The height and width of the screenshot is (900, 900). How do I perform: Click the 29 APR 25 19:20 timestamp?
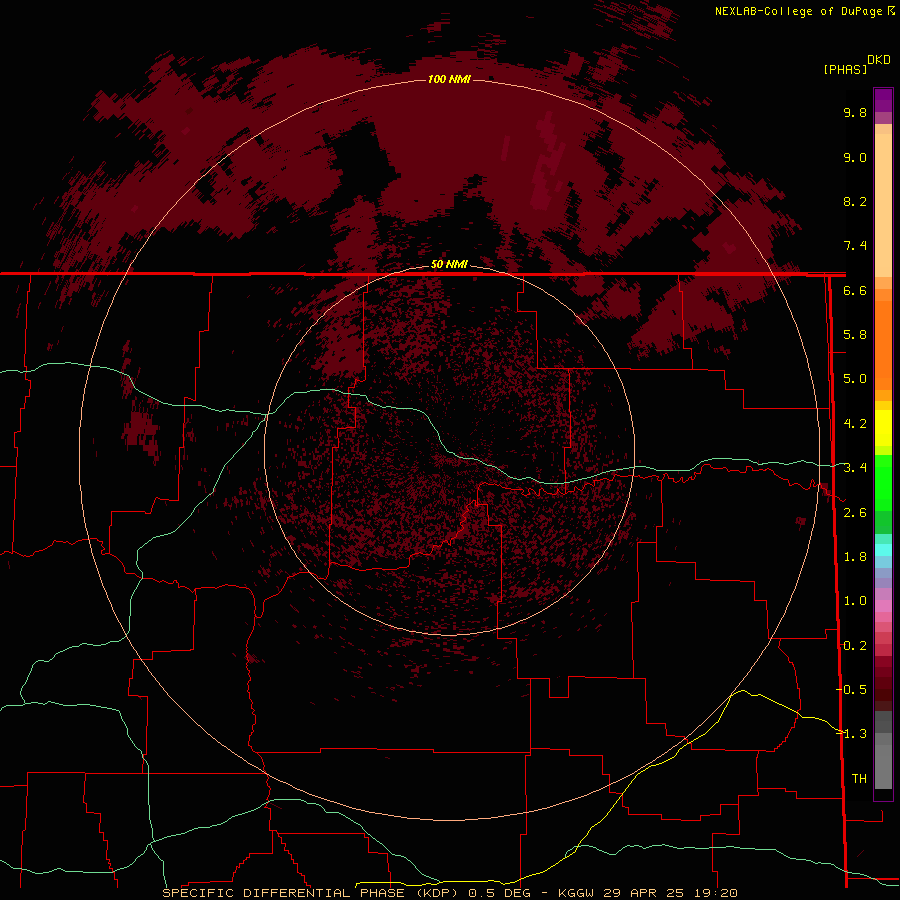coord(670,893)
